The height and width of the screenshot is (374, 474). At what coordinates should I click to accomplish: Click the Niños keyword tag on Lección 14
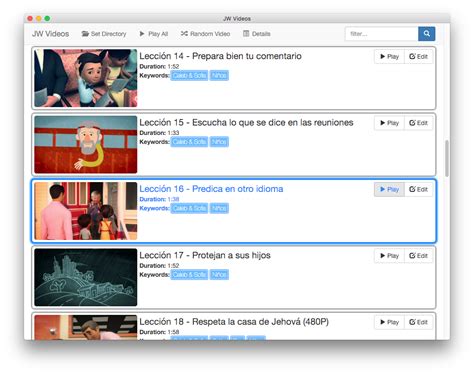click(219, 75)
